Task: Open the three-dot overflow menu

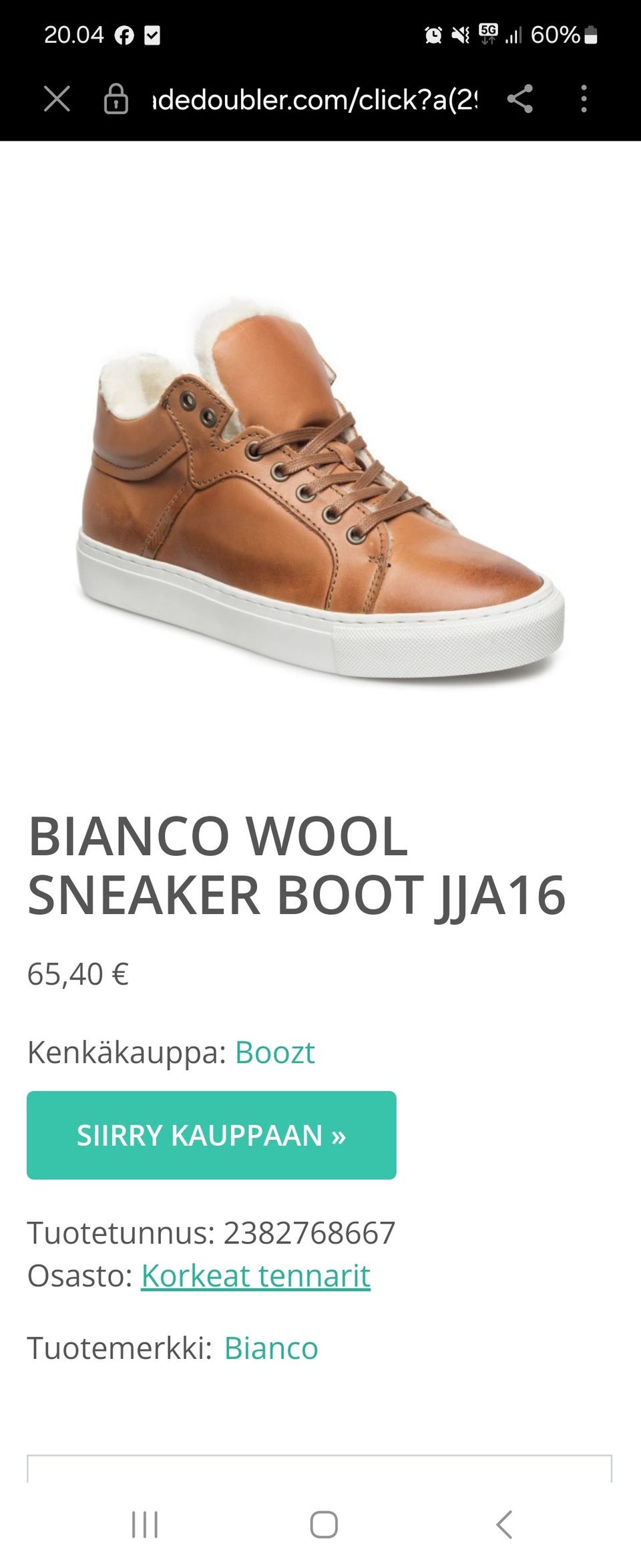Action: pyautogui.click(x=584, y=99)
